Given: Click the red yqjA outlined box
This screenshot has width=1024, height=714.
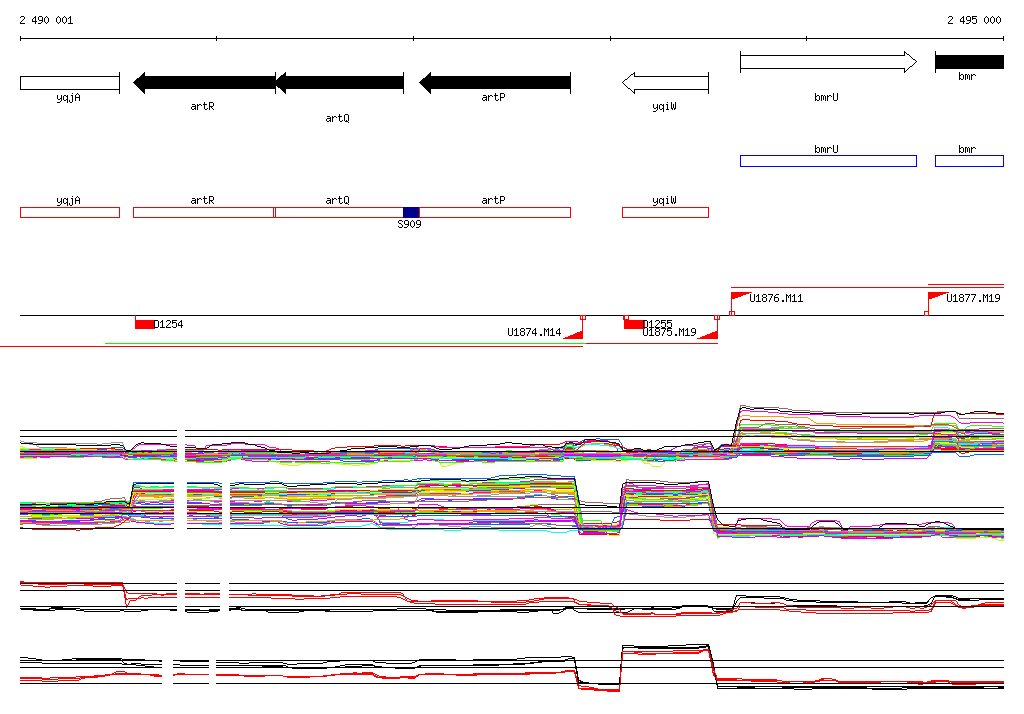Looking at the screenshot, I should click(70, 212).
